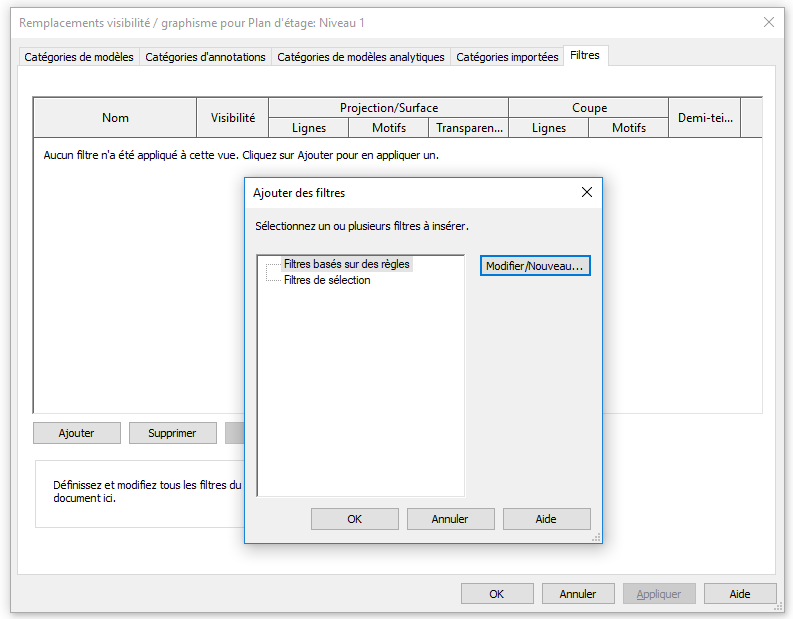Click the Visibilité column header
Viewport: 793px width, 619px height.
pyautogui.click(x=232, y=118)
